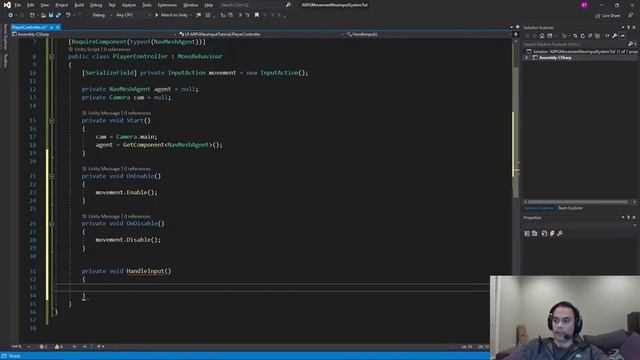Click the Alphabetical sort icon in Properties
The height and width of the screenshot is (360, 640).
[535, 233]
